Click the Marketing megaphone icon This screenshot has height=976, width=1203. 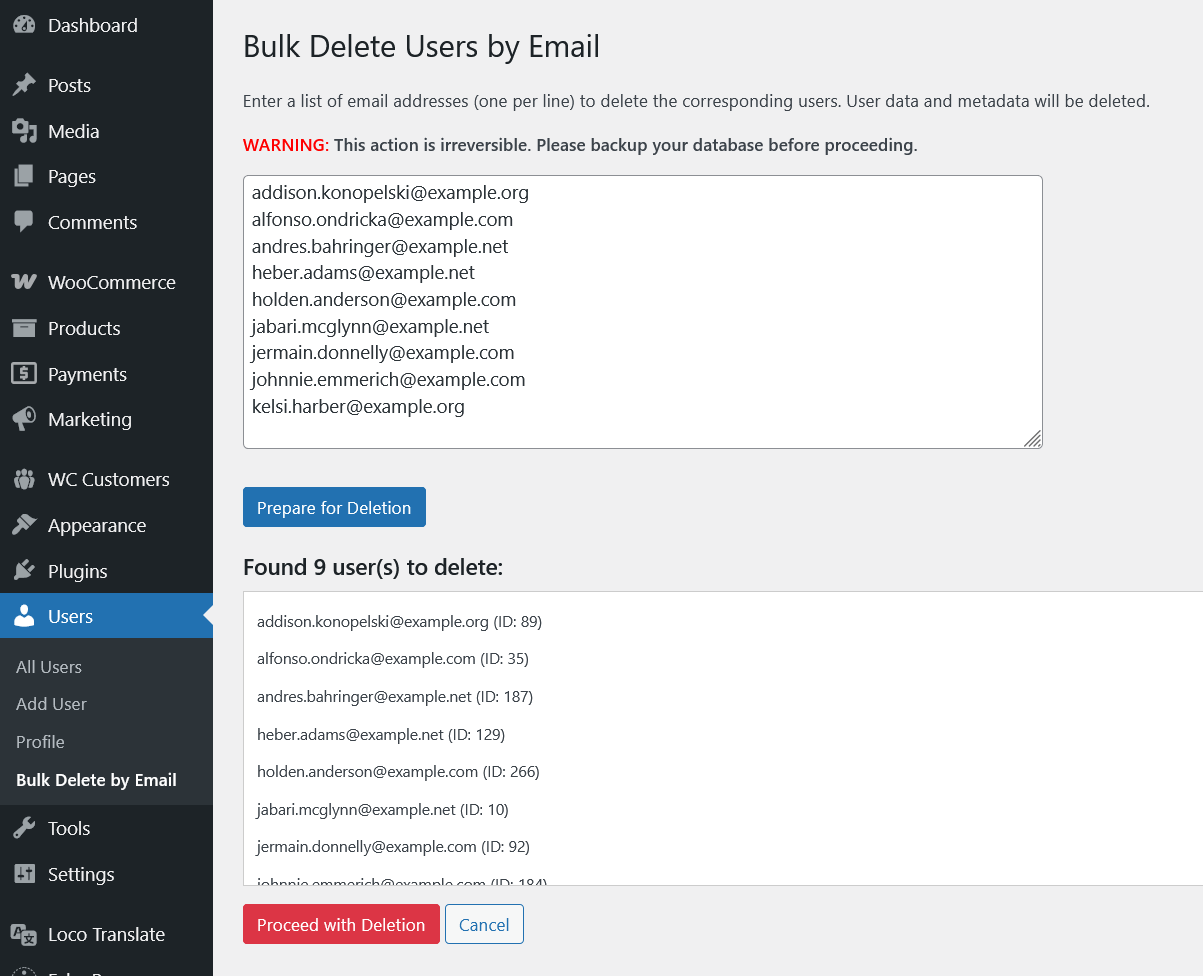pos(24,419)
